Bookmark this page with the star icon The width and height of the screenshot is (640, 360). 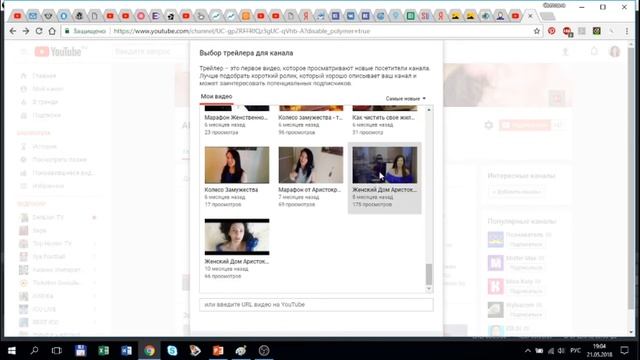[537, 31]
